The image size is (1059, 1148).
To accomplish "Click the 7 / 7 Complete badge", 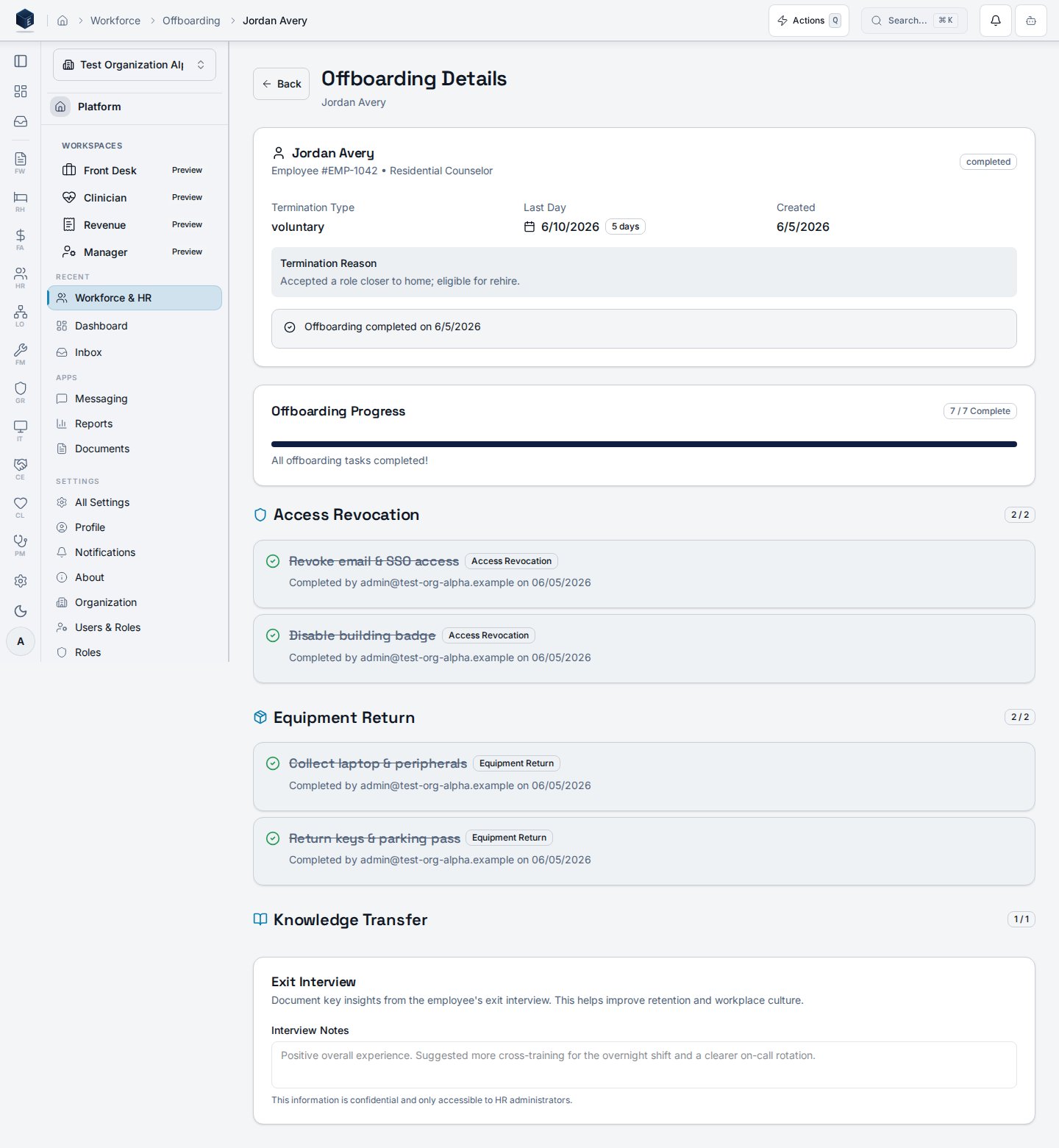I will [x=980, y=411].
